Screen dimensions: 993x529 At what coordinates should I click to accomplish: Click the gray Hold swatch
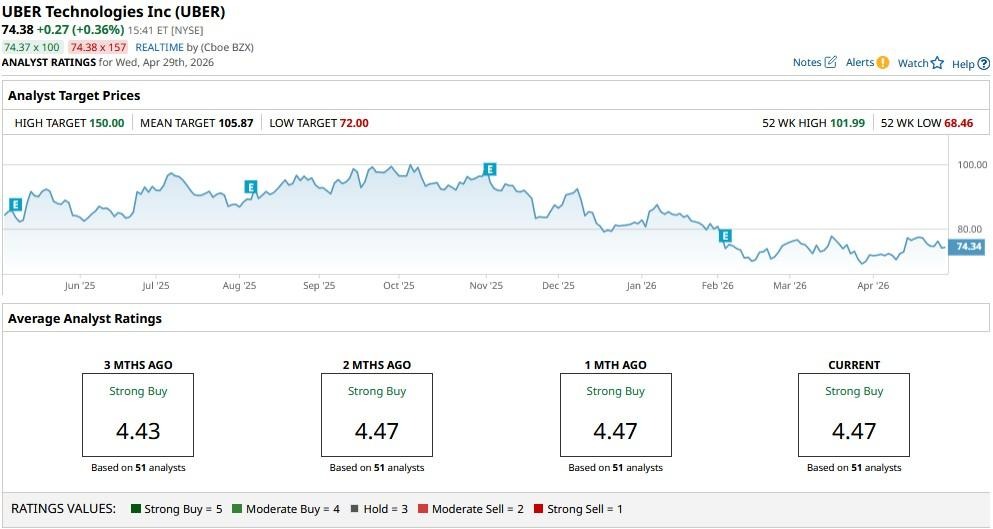click(x=355, y=509)
